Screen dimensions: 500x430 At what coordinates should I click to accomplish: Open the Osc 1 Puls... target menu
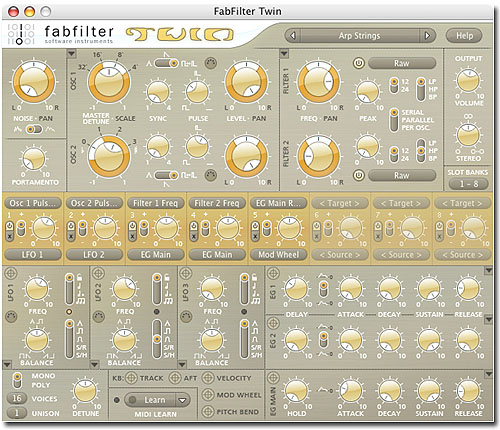pos(33,203)
